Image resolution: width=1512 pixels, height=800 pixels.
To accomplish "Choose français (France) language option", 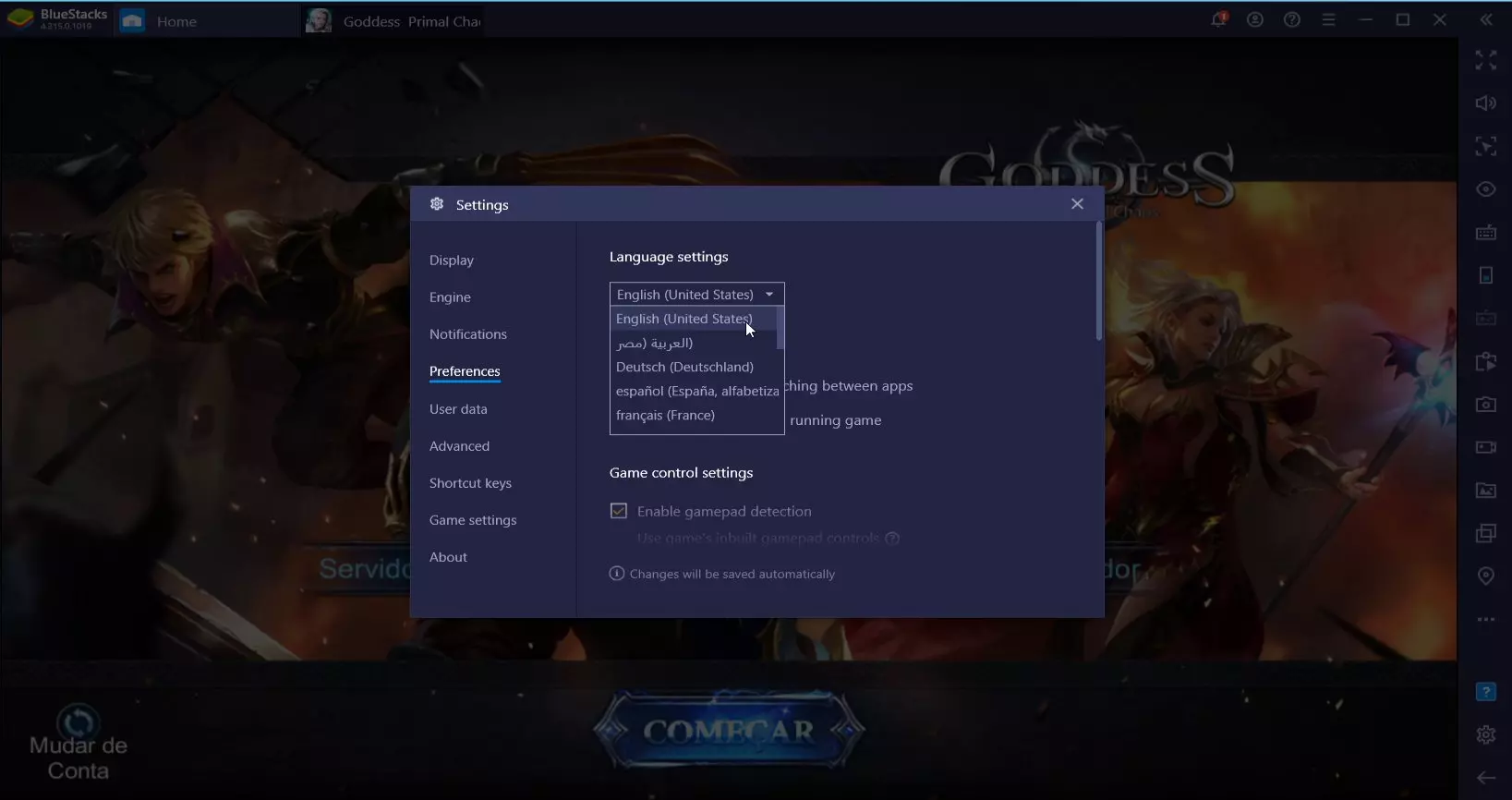I will coord(665,416).
